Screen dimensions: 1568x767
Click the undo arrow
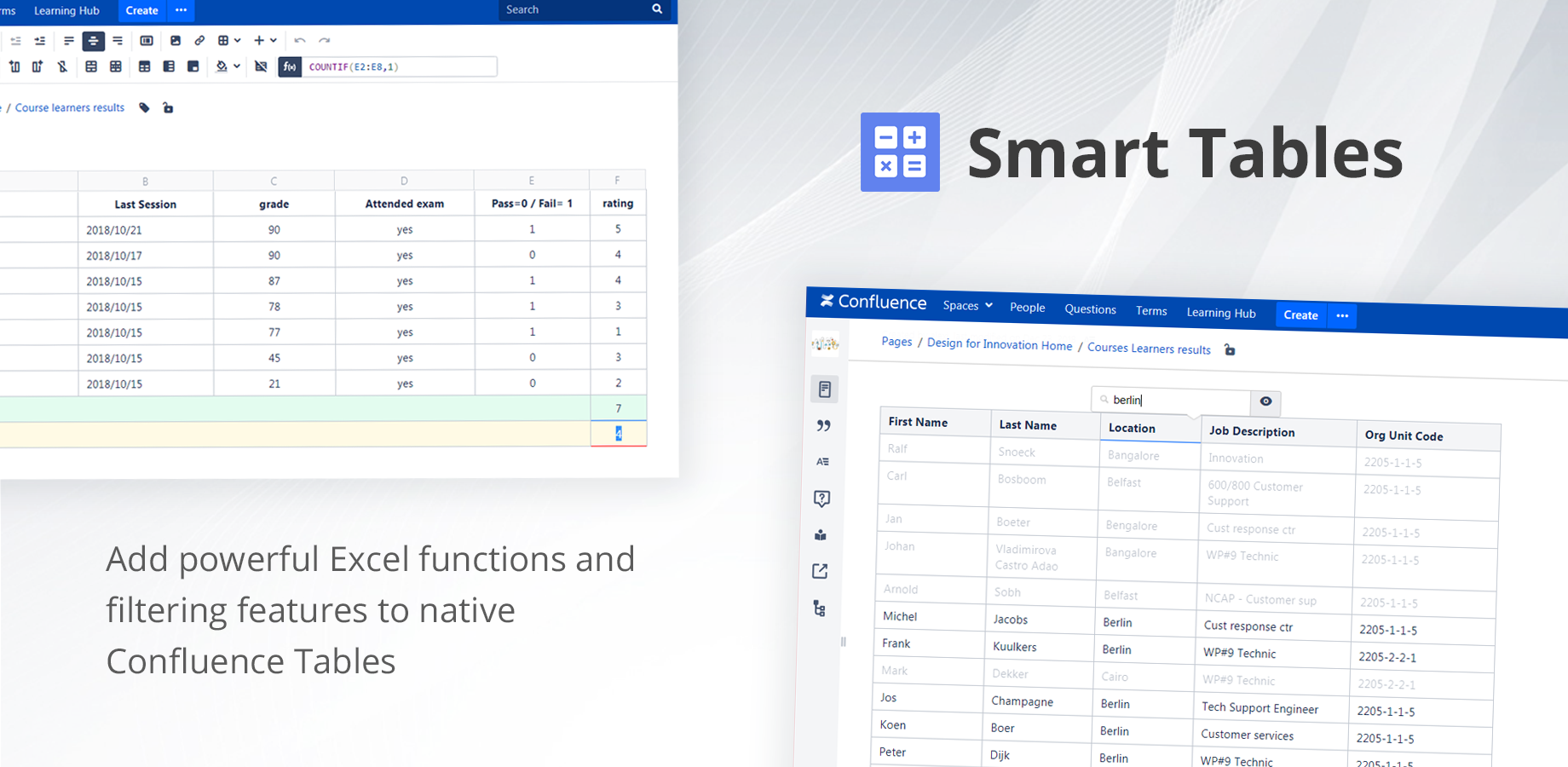click(x=300, y=41)
